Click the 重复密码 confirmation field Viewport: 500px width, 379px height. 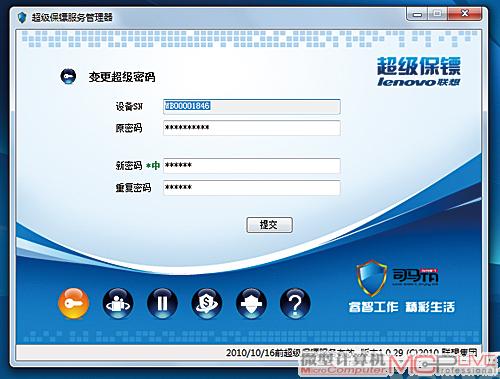coord(252,187)
